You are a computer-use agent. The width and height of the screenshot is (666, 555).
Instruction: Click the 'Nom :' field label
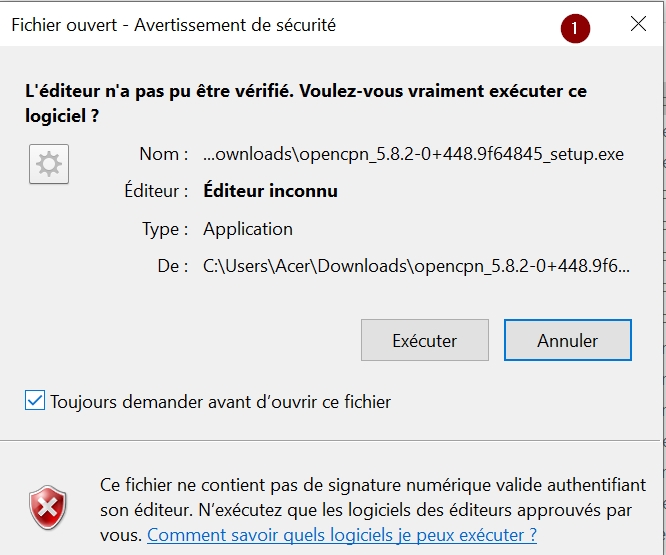[164, 154]
